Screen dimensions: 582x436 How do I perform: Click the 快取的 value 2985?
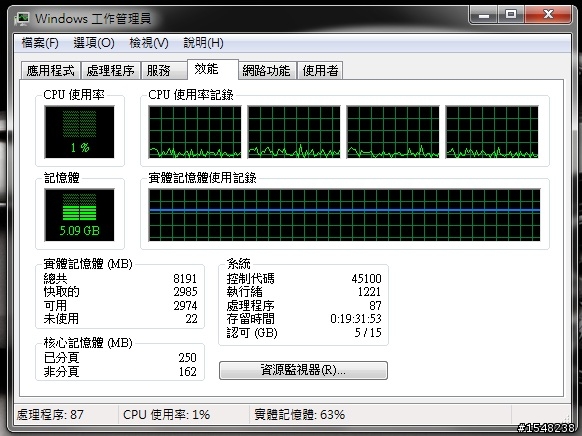[x=185, y=292]
